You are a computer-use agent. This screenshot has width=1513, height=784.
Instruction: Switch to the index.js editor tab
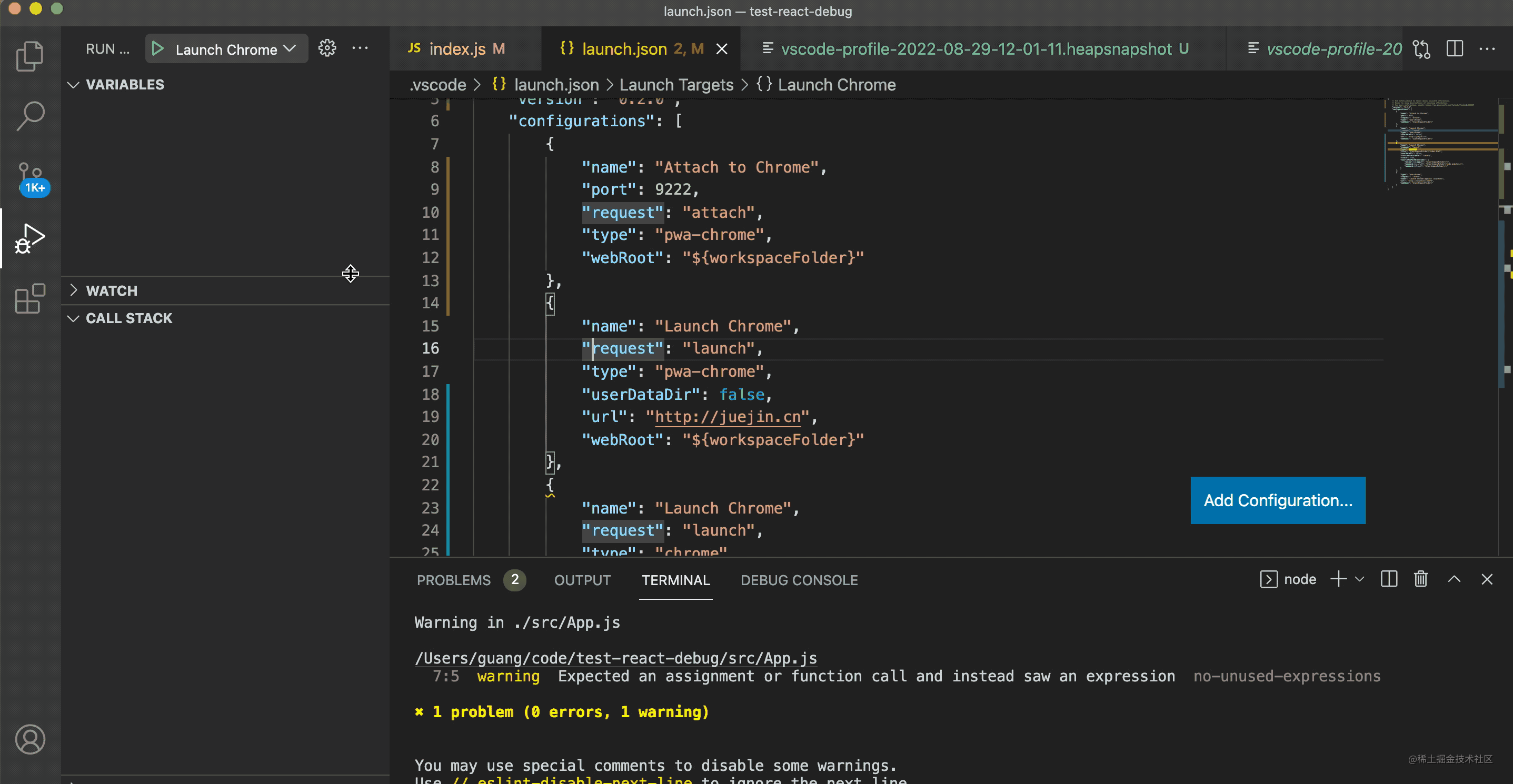[457, 49]
